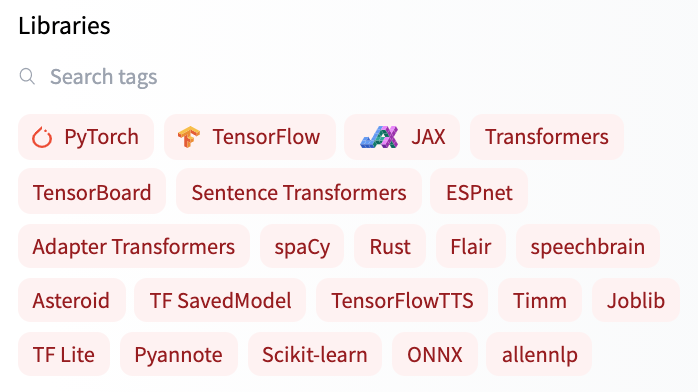Image resolution: width=698 pixels, height=392 pixels.
Task: Choose the Sentence Transformers tag
Action: 299,192
